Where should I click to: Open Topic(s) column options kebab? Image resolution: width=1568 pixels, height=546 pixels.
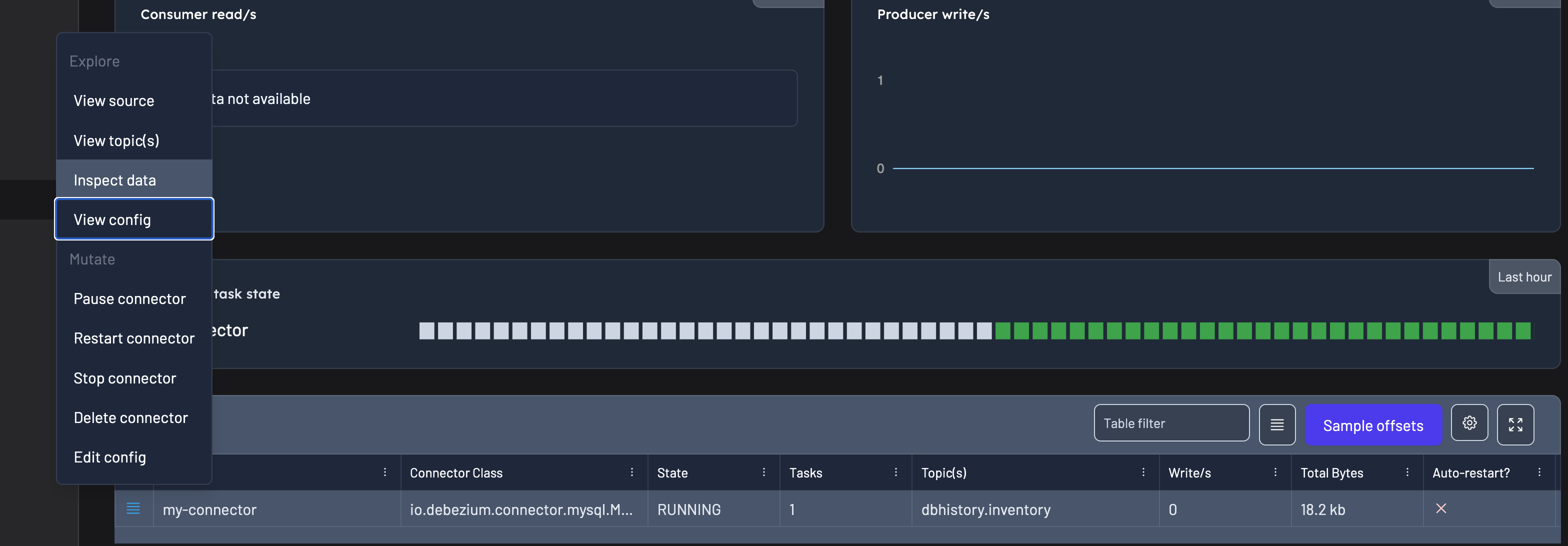pyautogui.click(x=1143, y=472)
